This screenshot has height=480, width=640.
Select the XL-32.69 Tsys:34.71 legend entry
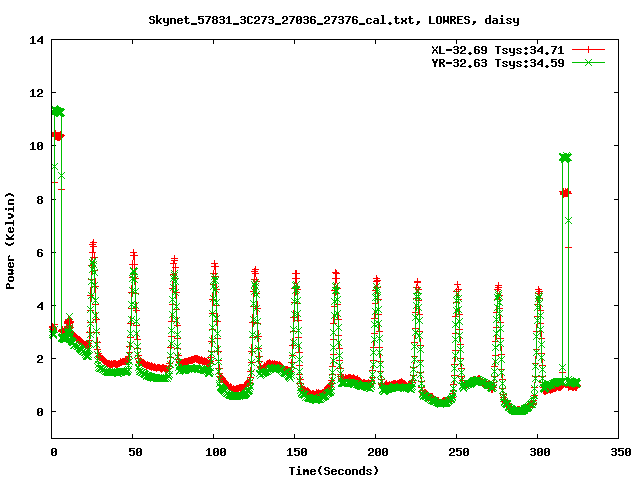498,50
